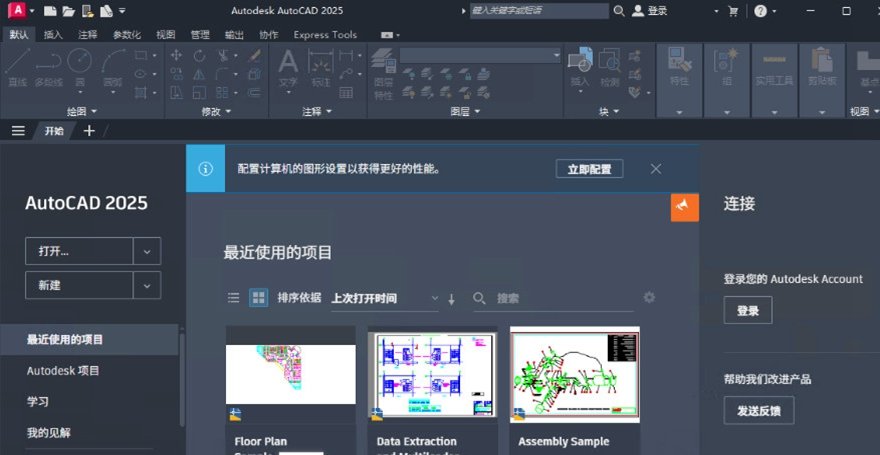
Task: Click the 新建 button
Action: (x=79, y=285)
